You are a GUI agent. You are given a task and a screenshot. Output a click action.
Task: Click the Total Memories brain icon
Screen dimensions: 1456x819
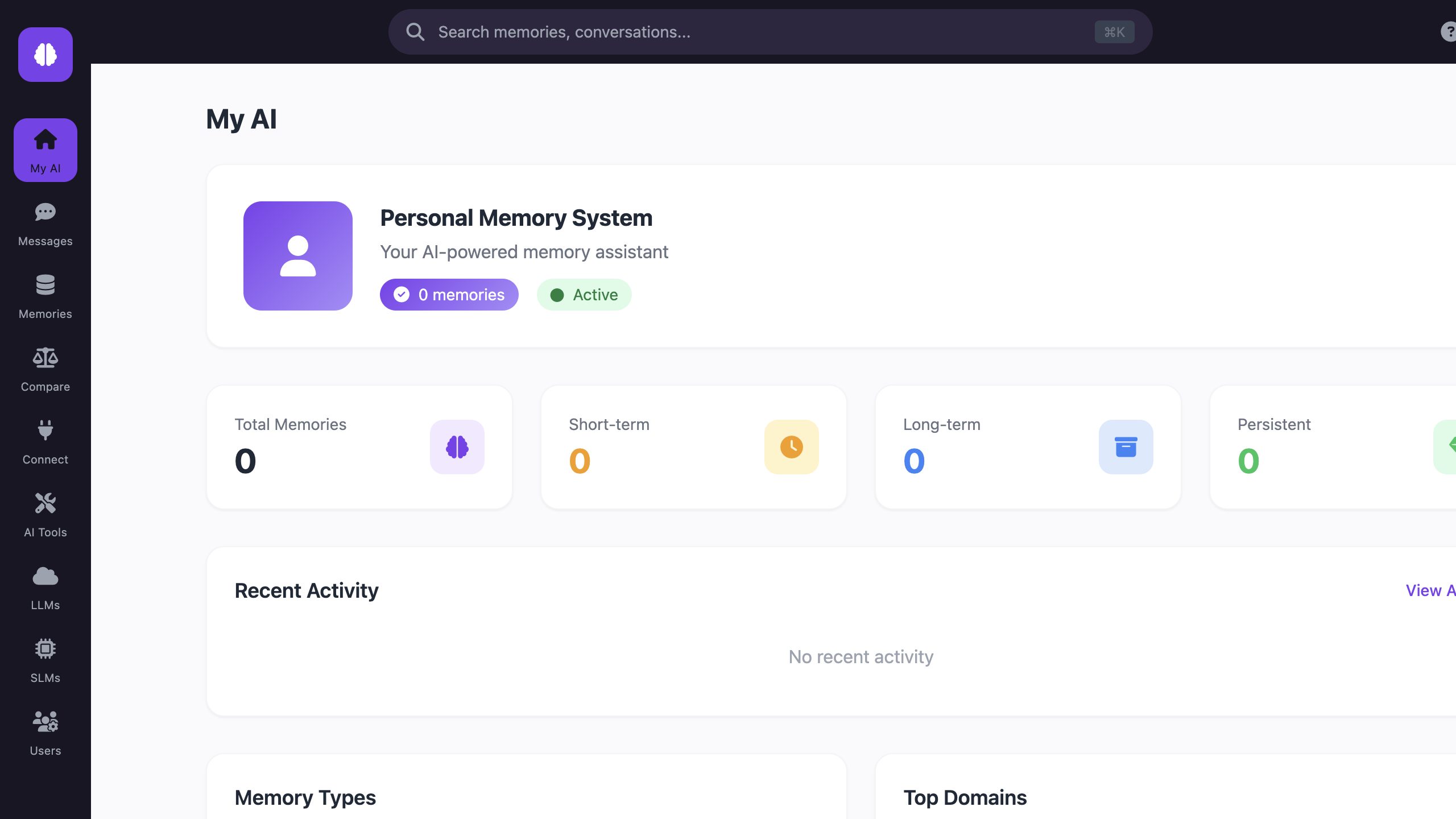[457, 447]
